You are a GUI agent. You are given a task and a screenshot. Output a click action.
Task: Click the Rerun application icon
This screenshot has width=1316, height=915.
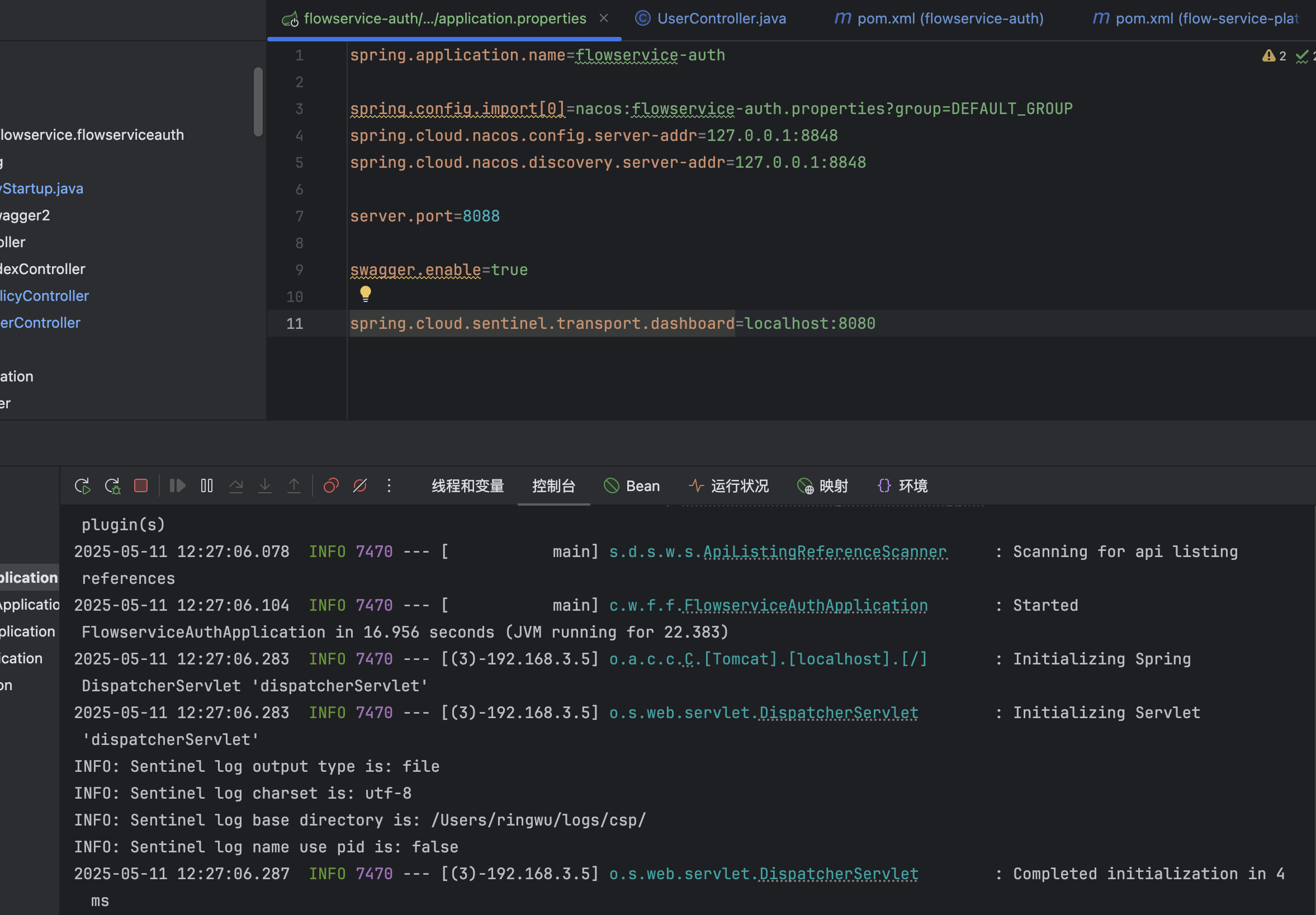(x=83, y=486)
